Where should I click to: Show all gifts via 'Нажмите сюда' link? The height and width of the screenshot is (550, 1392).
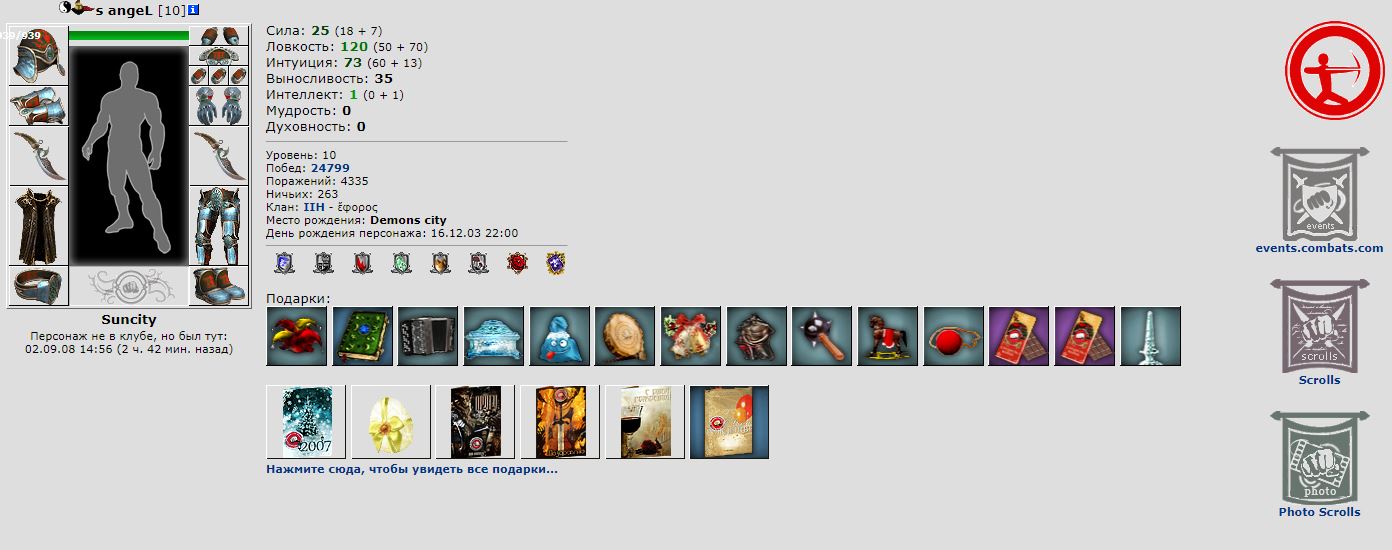[x=412, y=469]
